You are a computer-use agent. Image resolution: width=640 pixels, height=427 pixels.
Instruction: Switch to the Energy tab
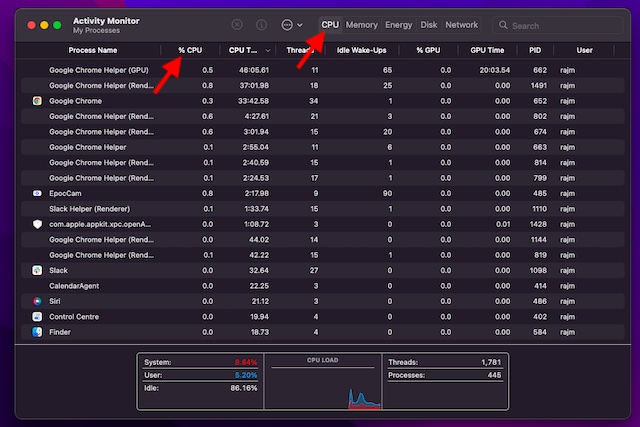click(398, 25)
